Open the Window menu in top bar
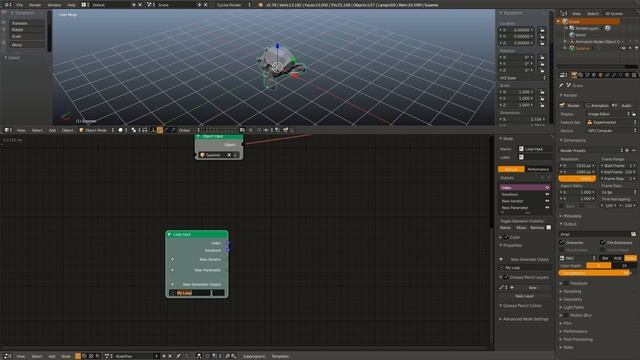640x360 pixels. tap(54, 5)
